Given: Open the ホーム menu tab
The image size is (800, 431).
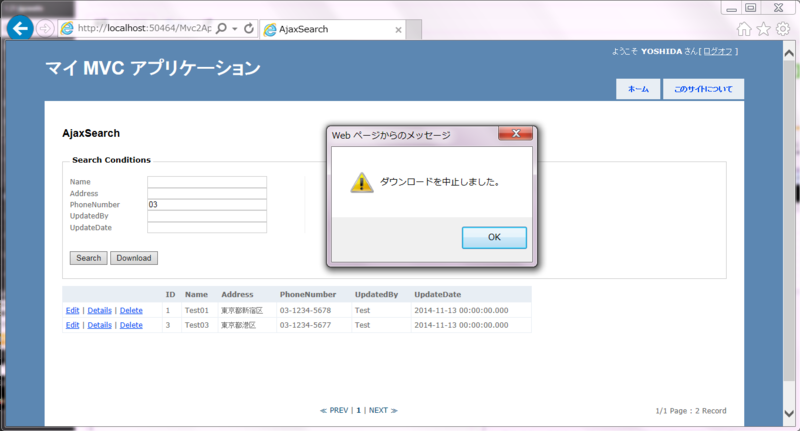Looking at the screenshot, I should pyautogui.click(x=638, y=89).
